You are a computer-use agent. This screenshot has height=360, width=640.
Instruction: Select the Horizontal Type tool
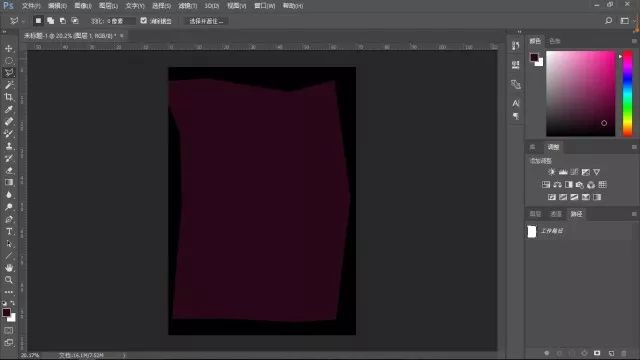9,231
